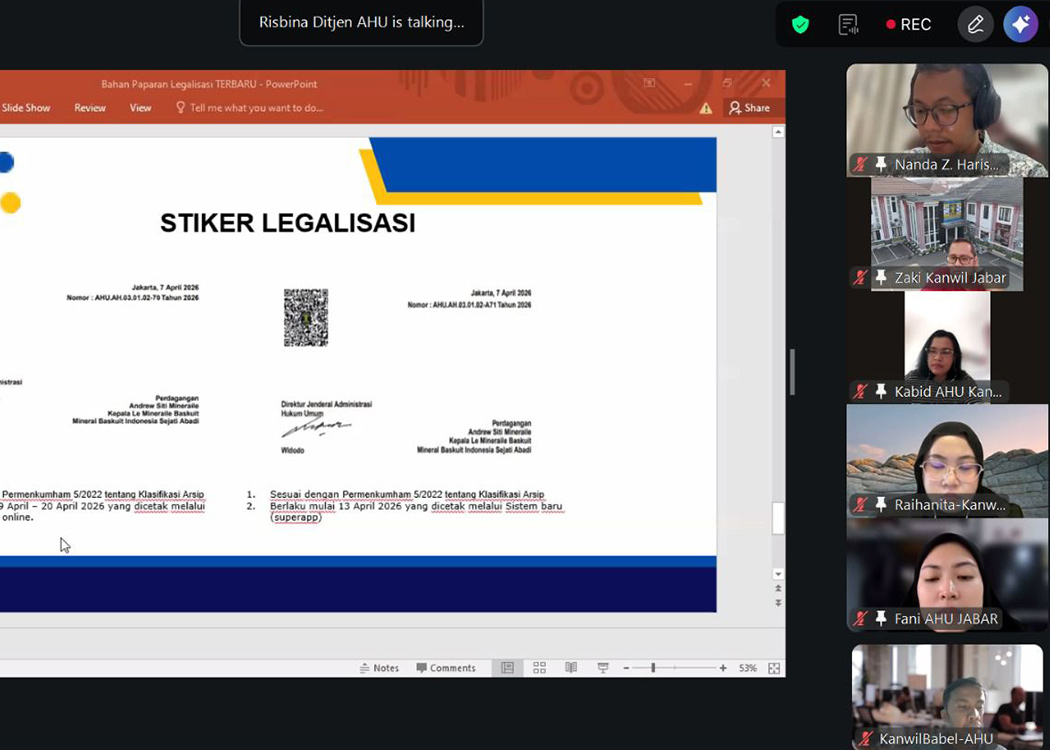This screenshot has width=1050, height=750.
Task: Select Normal view in the status bar
Action: coord(507,668)
